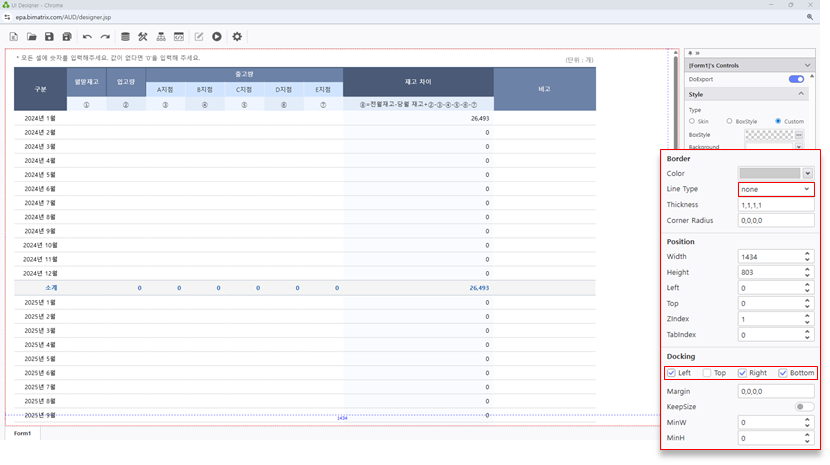830x465 pixels.
Task: Click the canvas vertical scrollbar
Action: (x=675, y=101)
